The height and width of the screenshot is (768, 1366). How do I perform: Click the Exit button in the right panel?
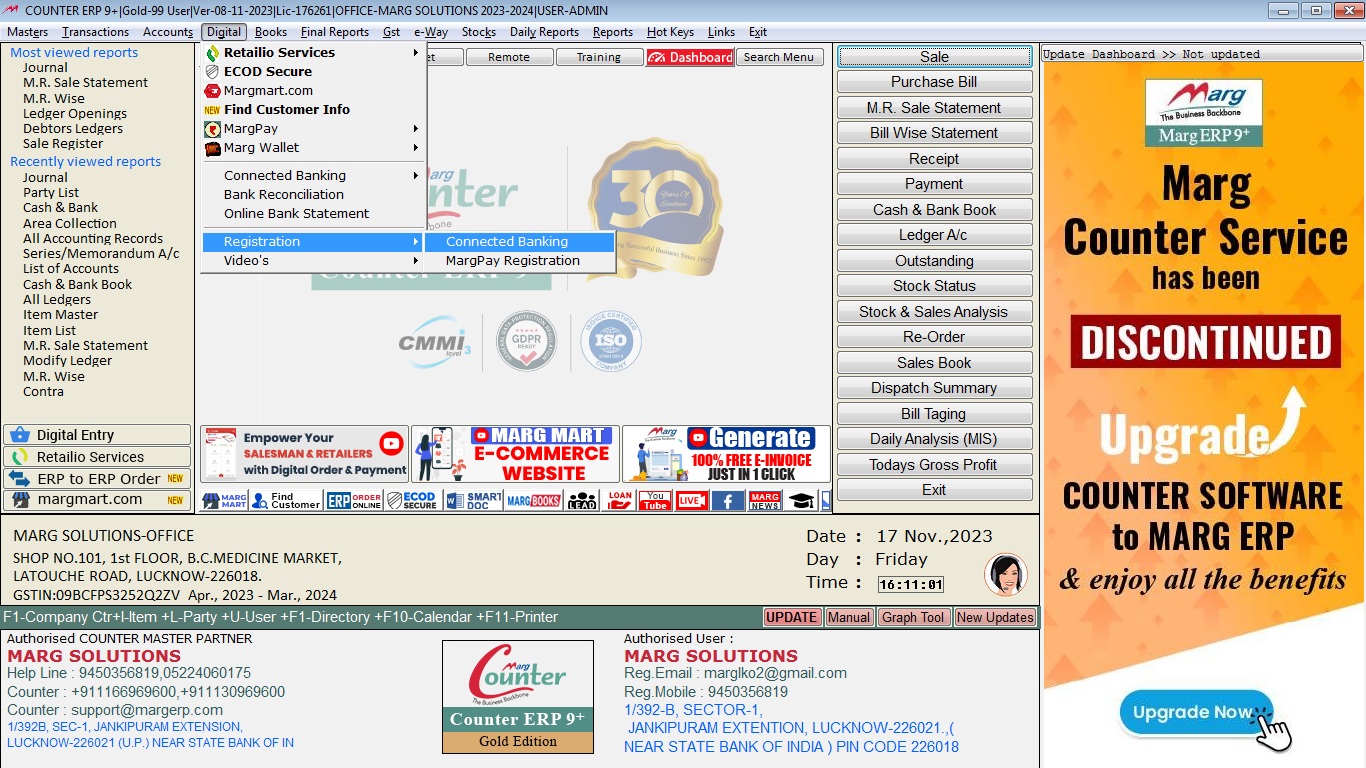934,490
